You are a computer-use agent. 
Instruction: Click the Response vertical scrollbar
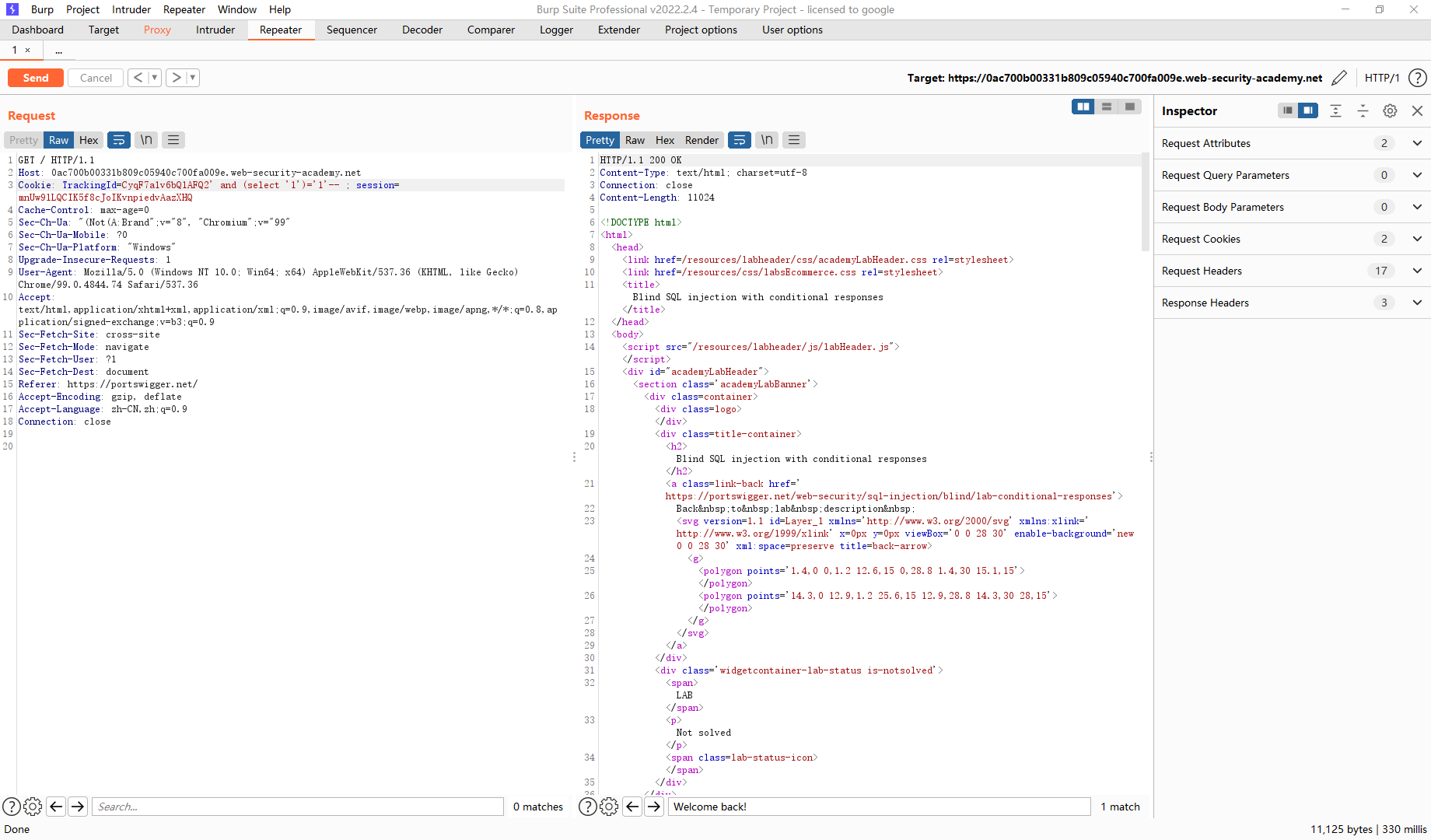[x=1145, y=202]
